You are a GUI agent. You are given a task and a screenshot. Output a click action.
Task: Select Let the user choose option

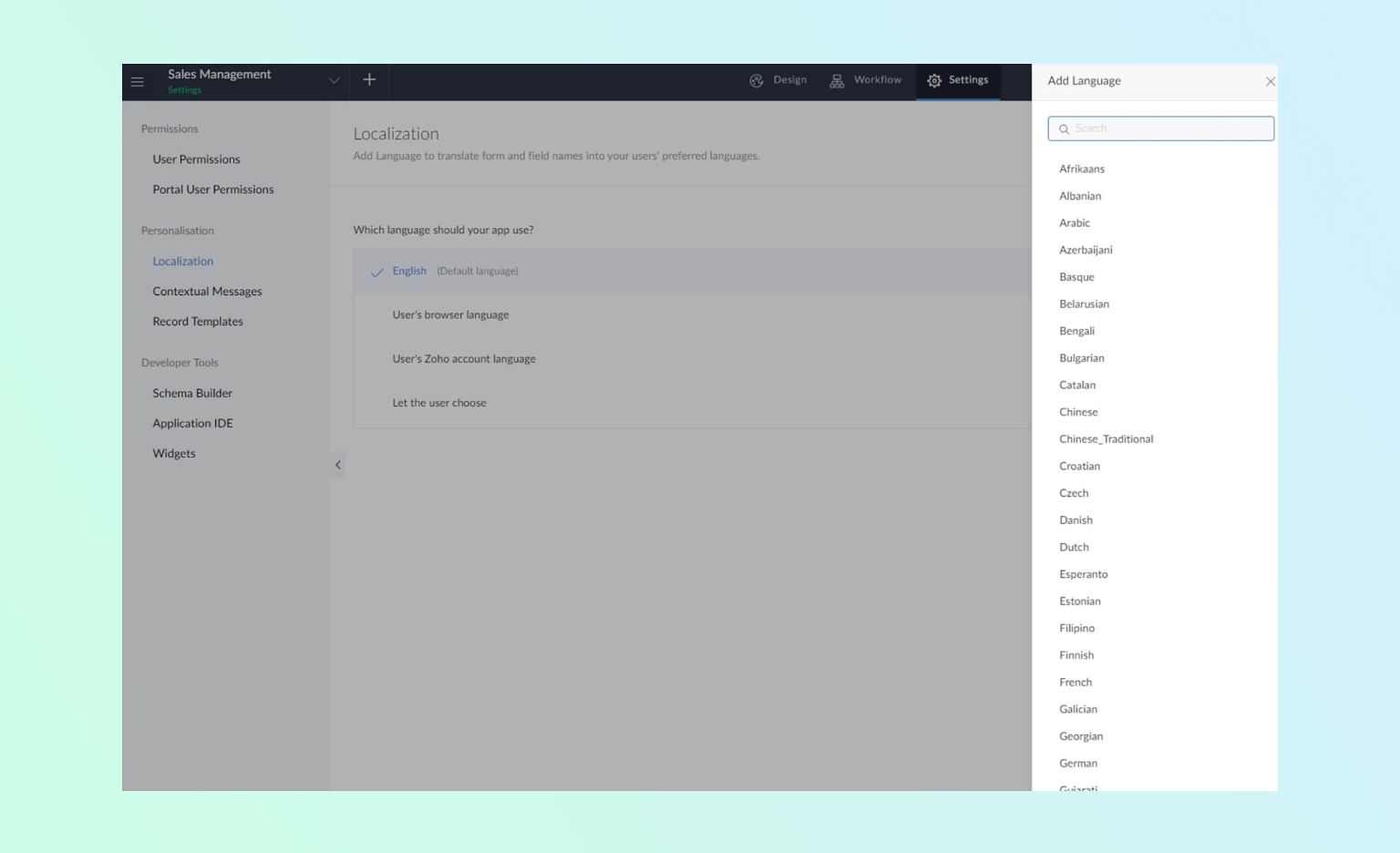pos(439,403)
